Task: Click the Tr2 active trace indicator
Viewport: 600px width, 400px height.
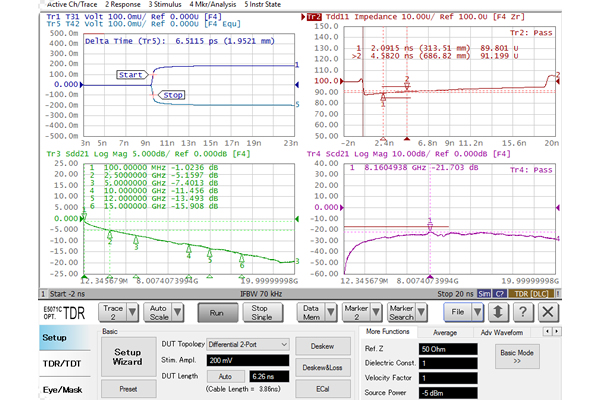Action: [315, 17]
